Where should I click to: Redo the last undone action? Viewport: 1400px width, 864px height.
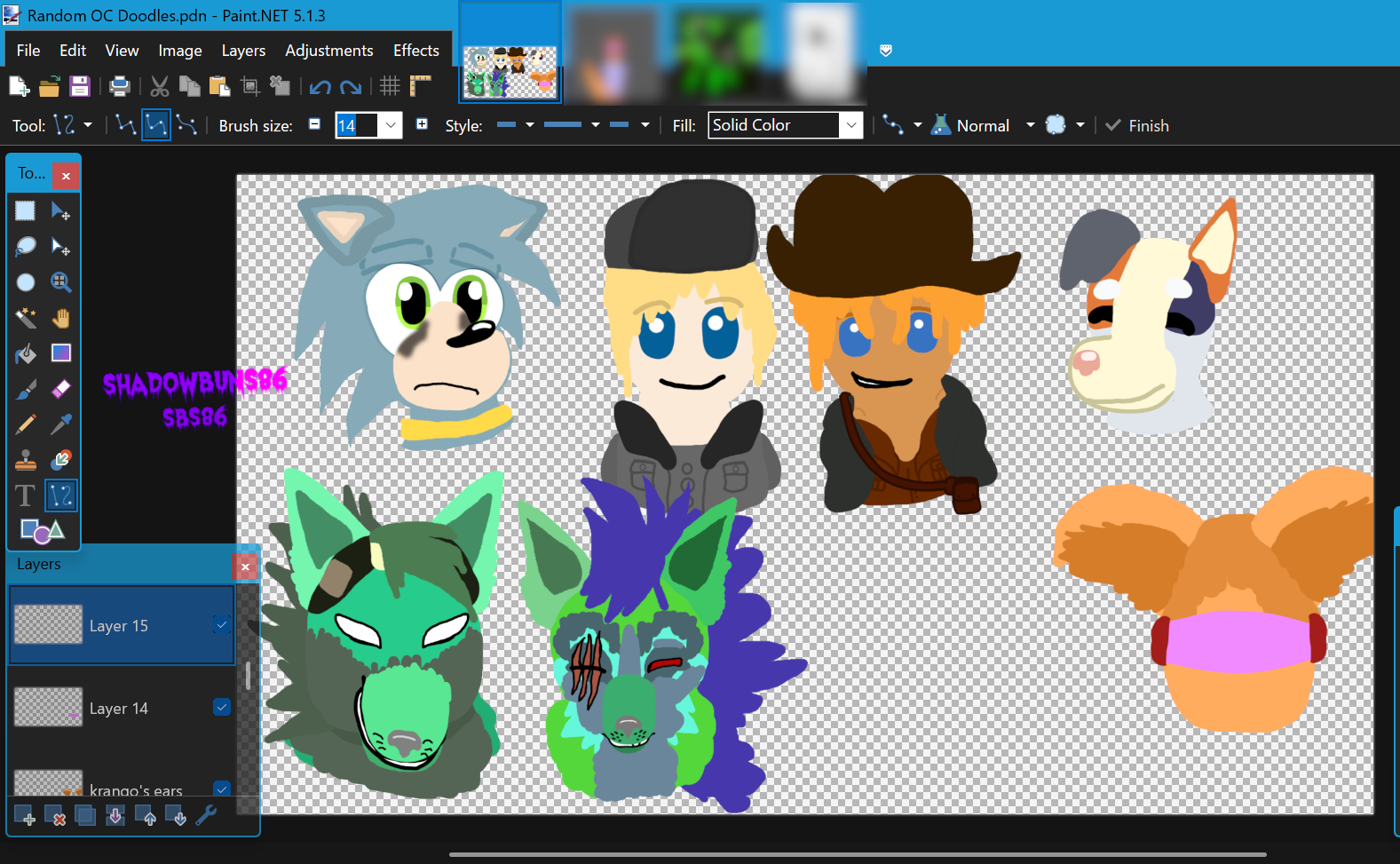(x=351, y=87)
